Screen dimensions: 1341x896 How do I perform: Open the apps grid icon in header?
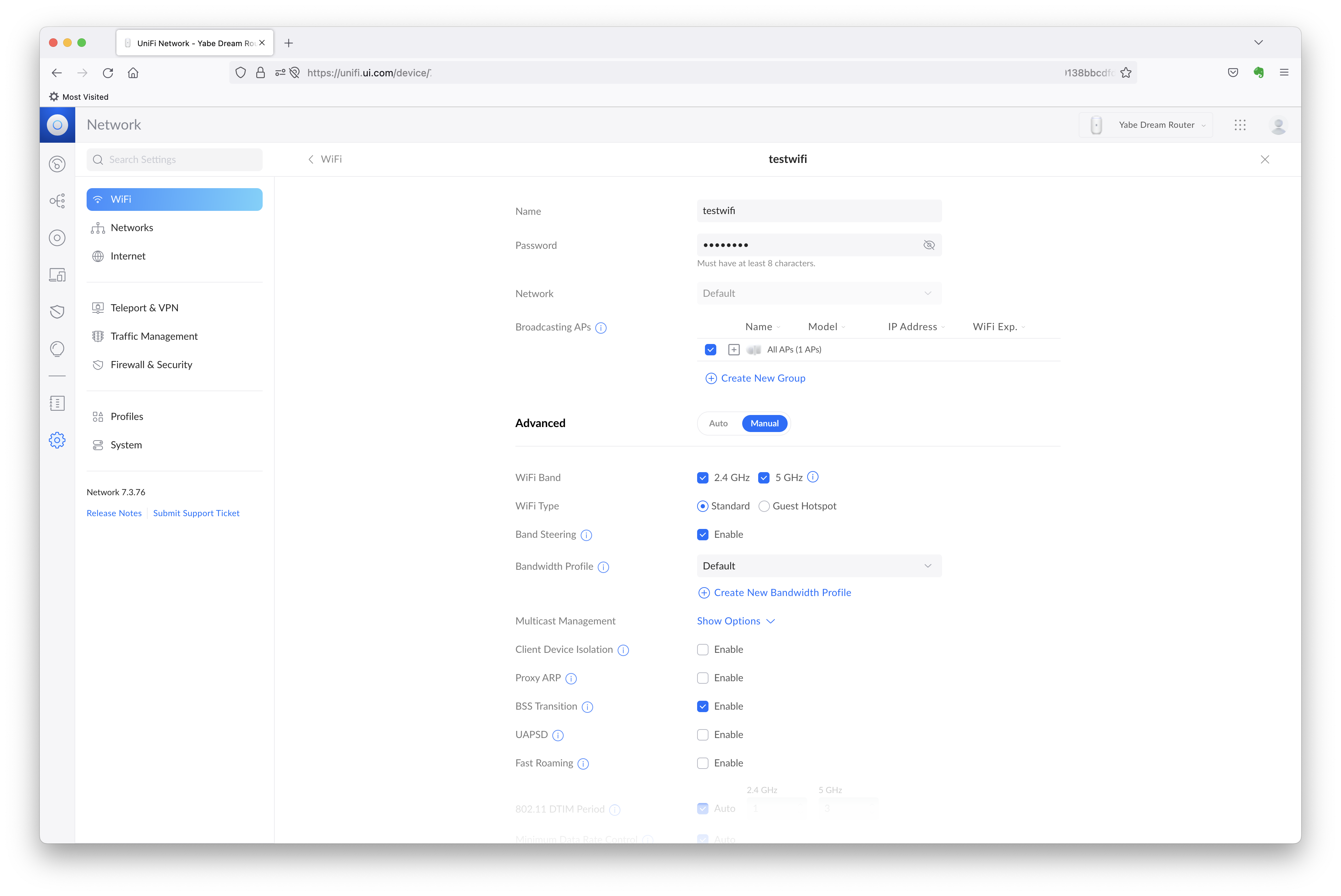[x=1239, y=125]
